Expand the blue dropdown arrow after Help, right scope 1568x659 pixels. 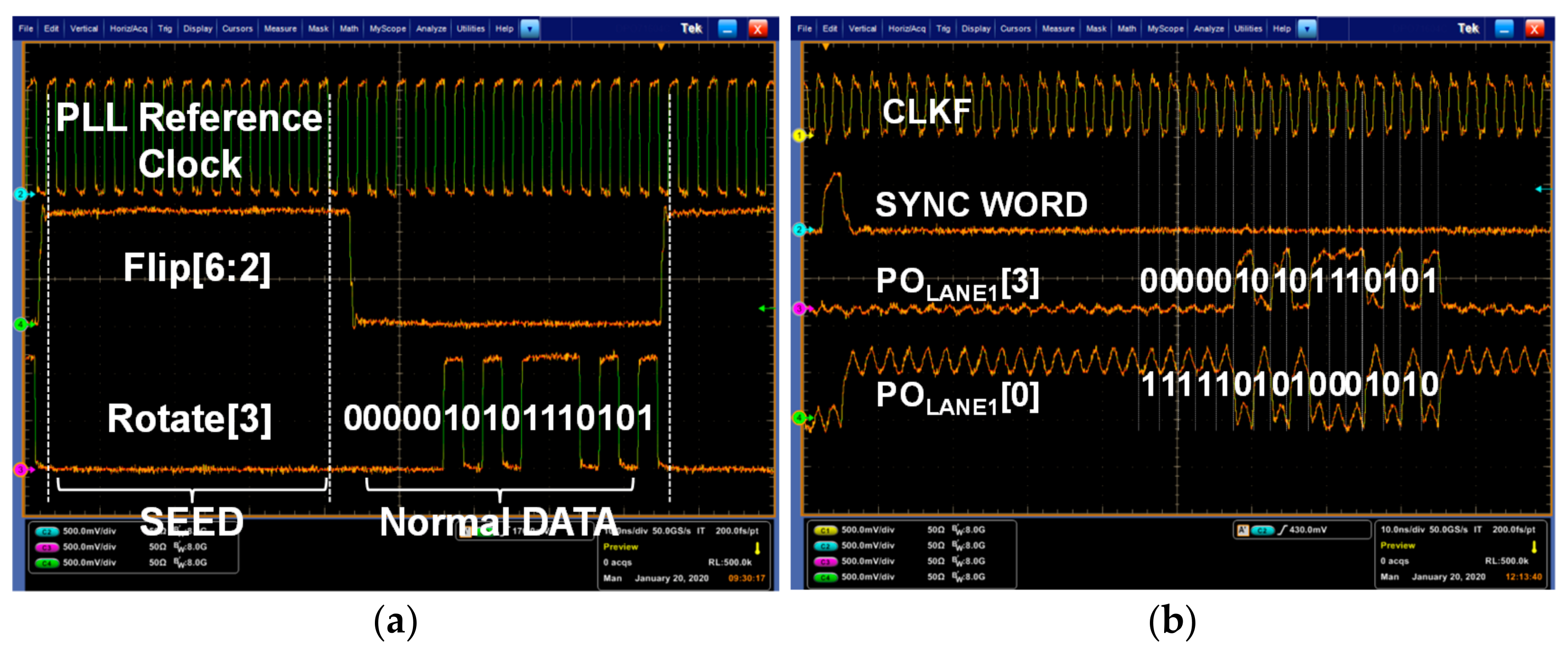(x=1307, y=28)
